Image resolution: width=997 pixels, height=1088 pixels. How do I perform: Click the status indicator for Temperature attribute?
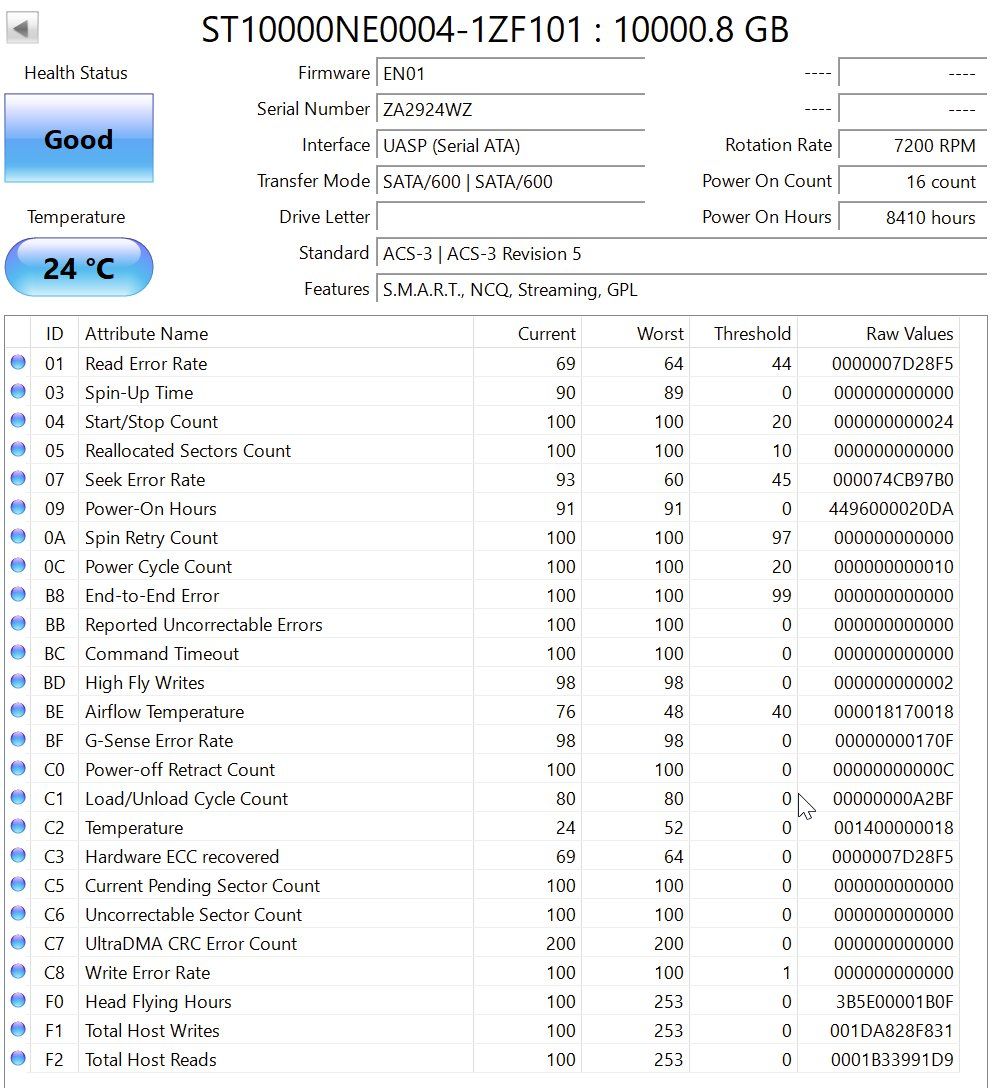click(18, 827)
